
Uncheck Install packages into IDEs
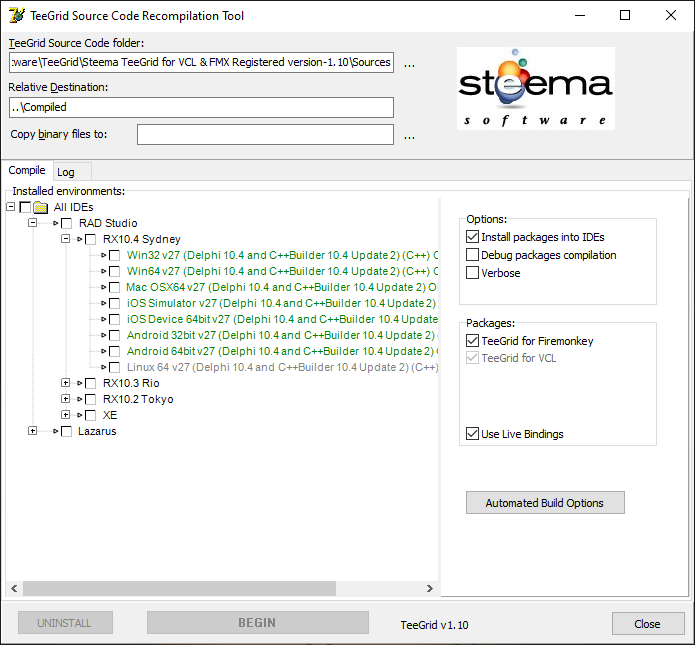(x=472, y=237)
